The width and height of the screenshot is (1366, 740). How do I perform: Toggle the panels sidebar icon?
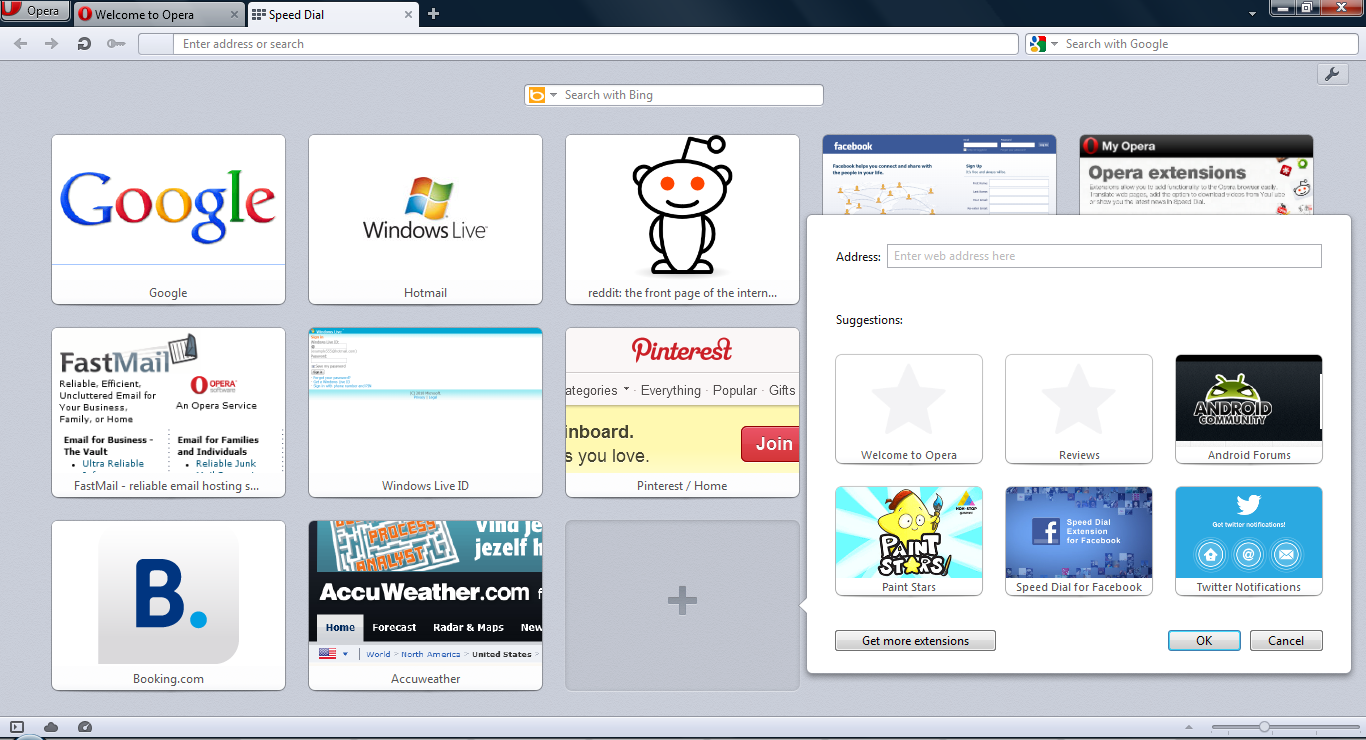[17, 727]
